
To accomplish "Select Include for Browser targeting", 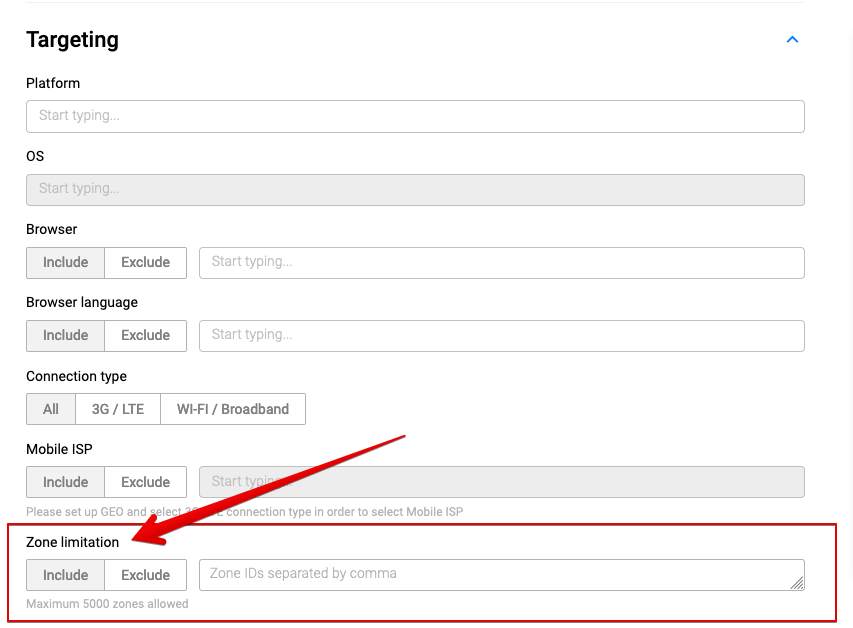I will coord(65,262).
